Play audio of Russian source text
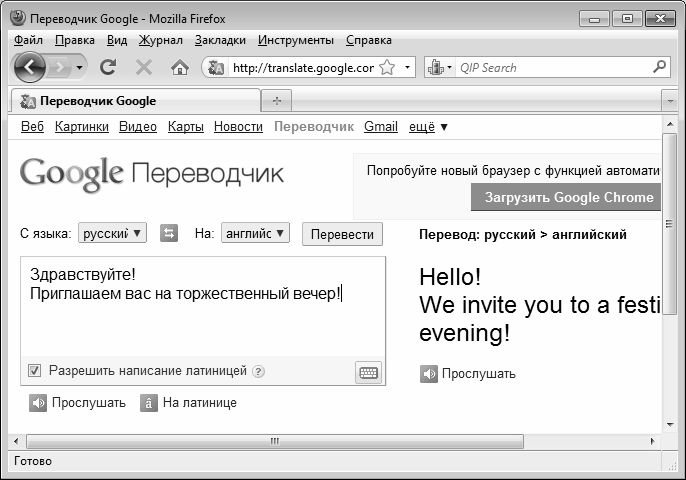The width and height of the screenshot is (686, 480). [77, 403]
